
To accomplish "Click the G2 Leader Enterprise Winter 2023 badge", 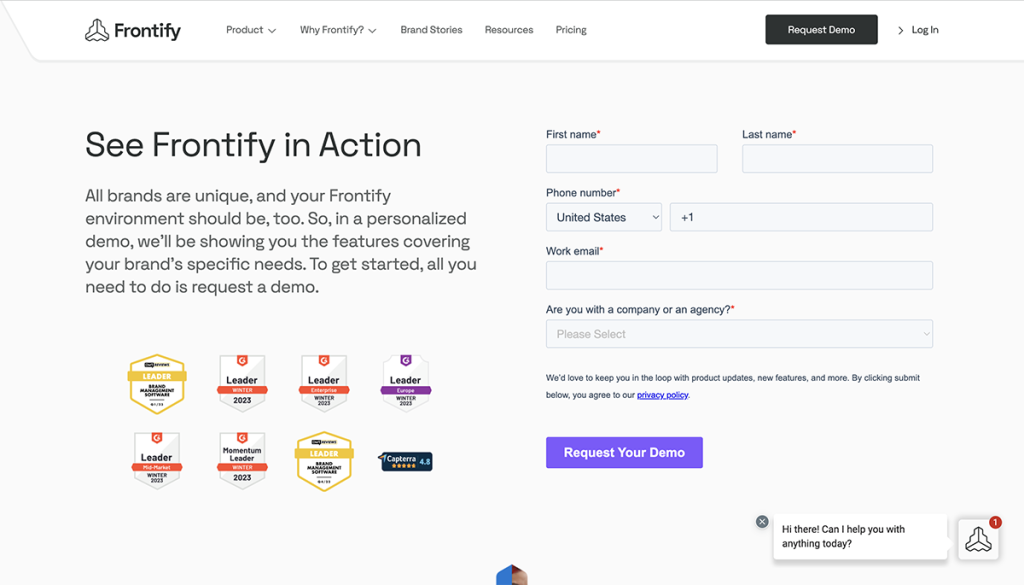I will pyautogui.click(x=323, y=382).
